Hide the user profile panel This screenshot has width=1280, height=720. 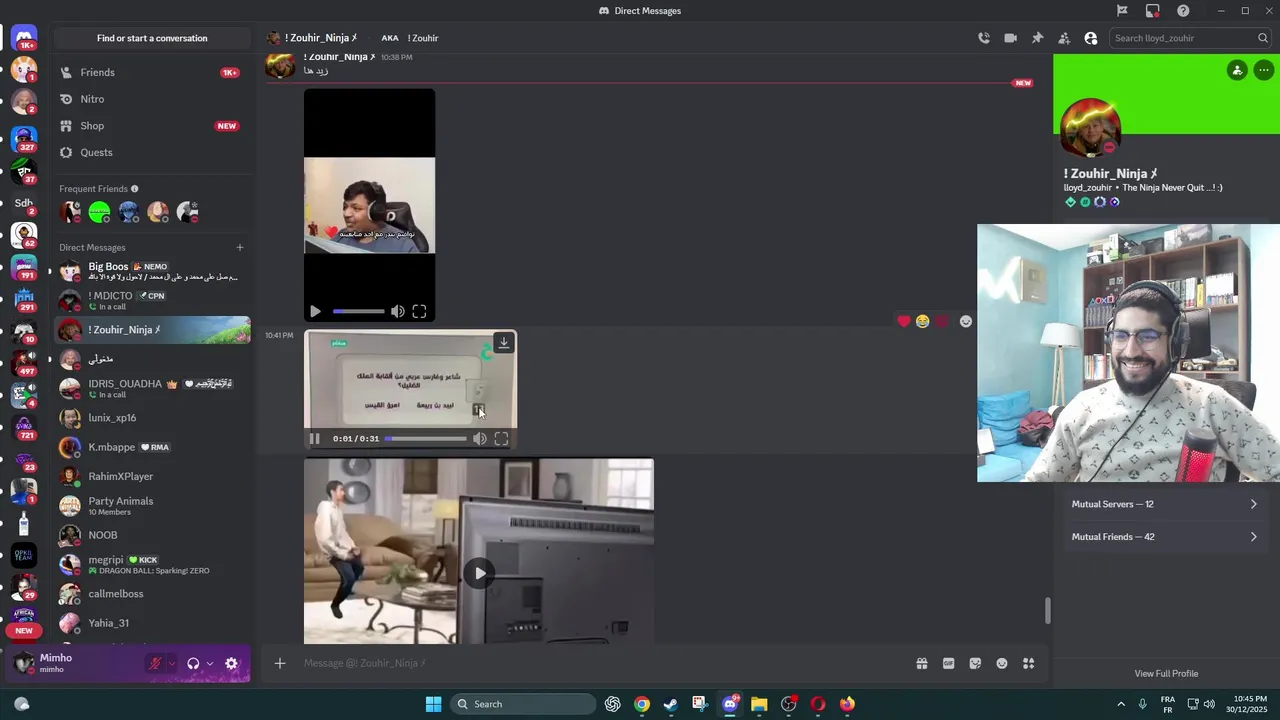(x=1091, y=38)
